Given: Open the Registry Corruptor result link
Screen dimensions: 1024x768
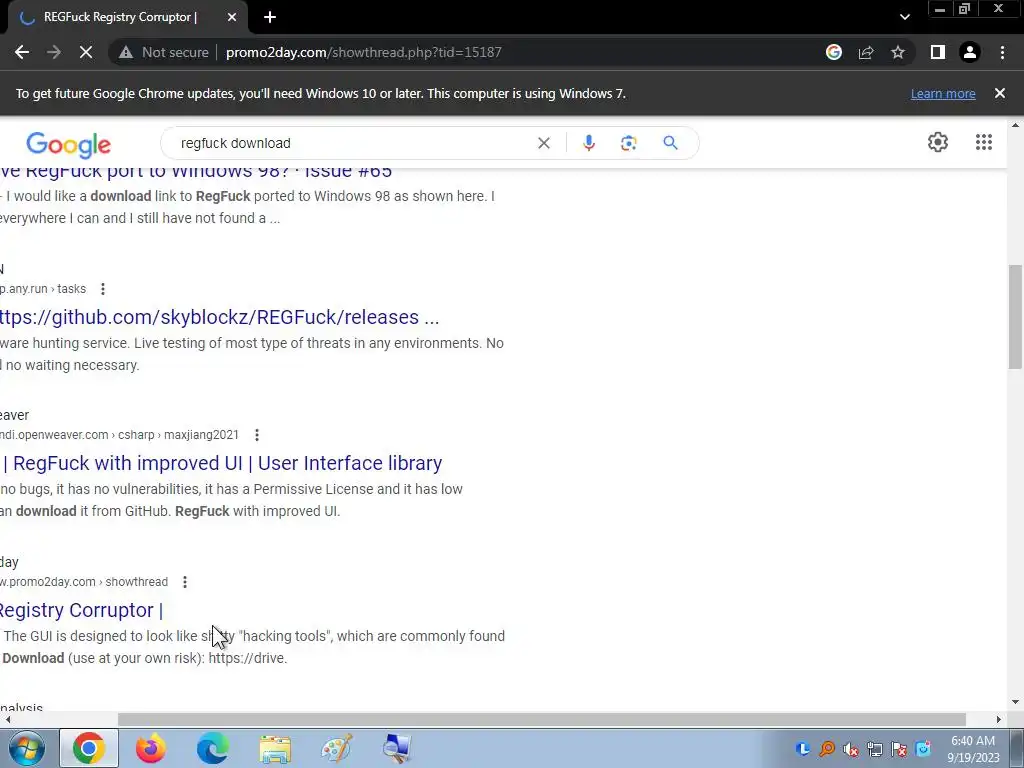Looking at the screenshot, I should [81, 610].
